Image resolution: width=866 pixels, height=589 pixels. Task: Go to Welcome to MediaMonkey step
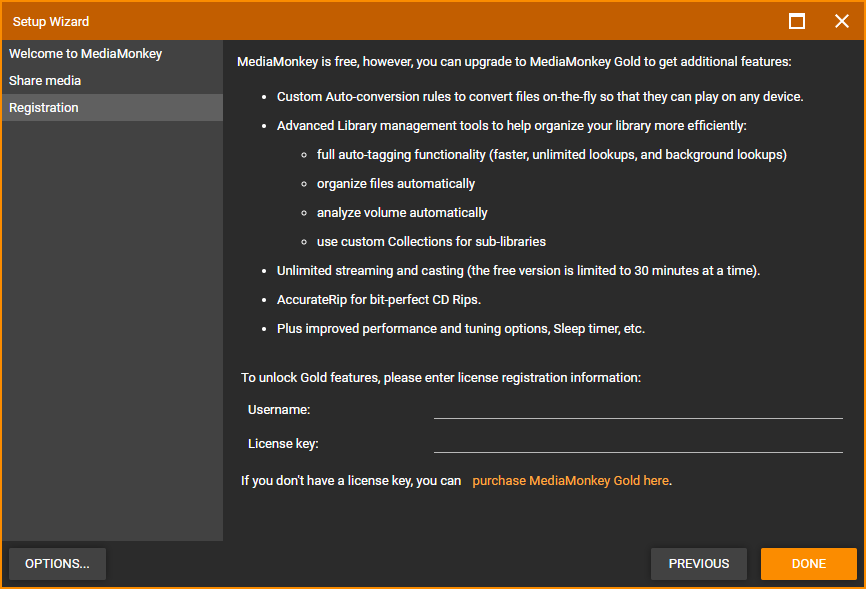click(x=112, y=54)
